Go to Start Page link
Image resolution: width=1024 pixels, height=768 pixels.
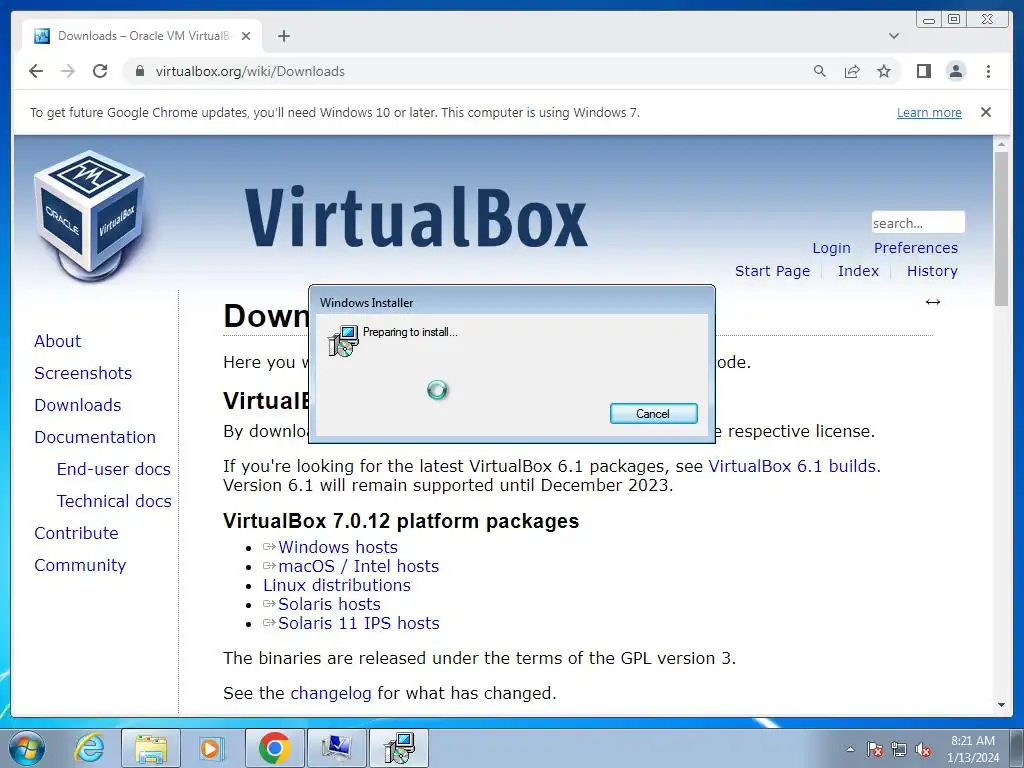pyautogui.click(x=772, y=271)
